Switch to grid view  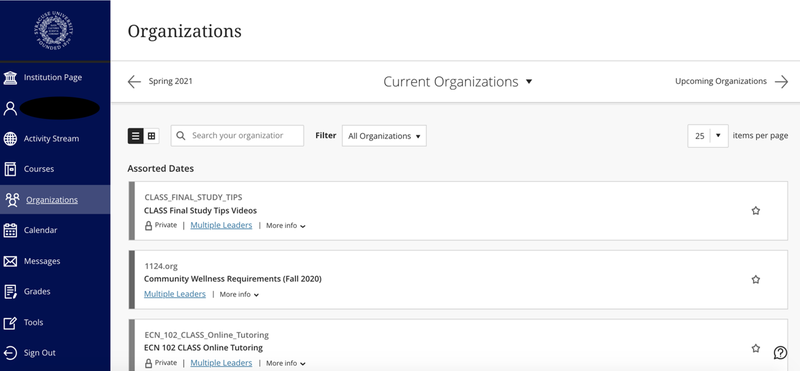click(x=152, y=136)
